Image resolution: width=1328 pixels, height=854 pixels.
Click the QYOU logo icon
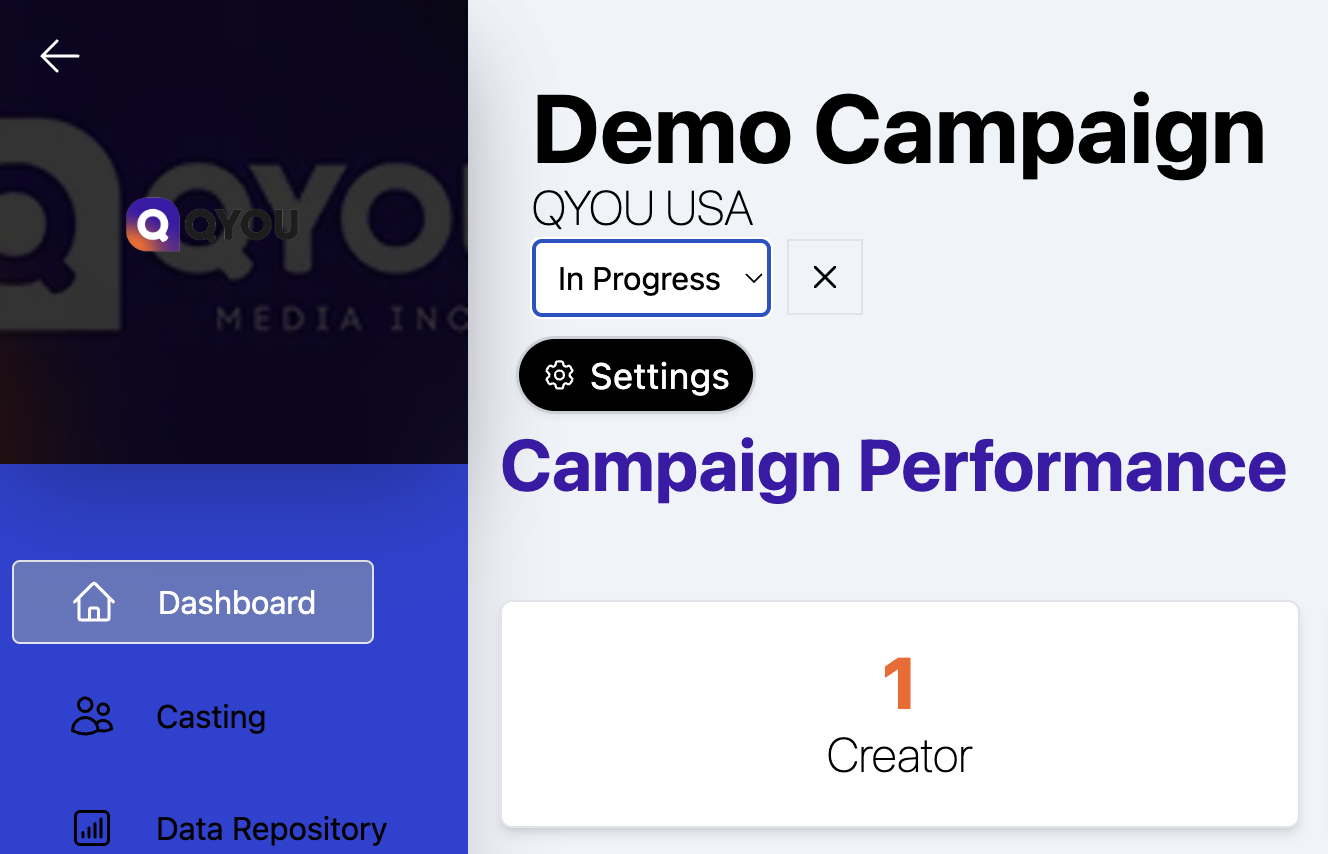[x=152, y=225]
